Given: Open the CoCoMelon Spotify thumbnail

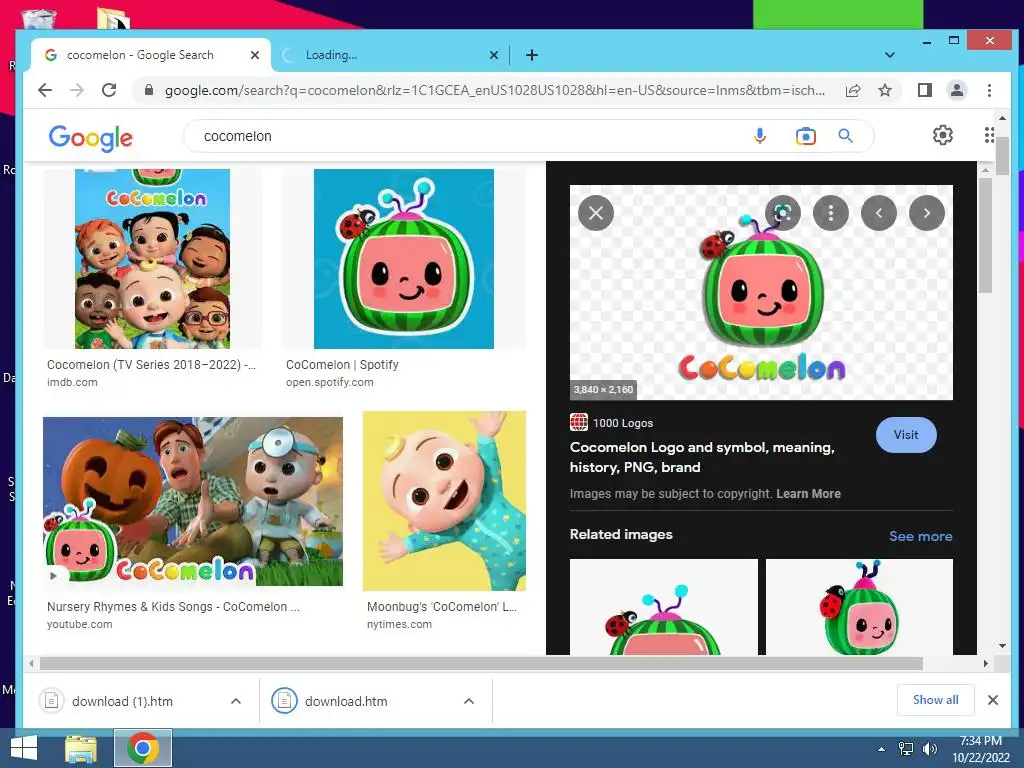Looking at the screenshot, I should pyautogui.click(x=404, y=259).
